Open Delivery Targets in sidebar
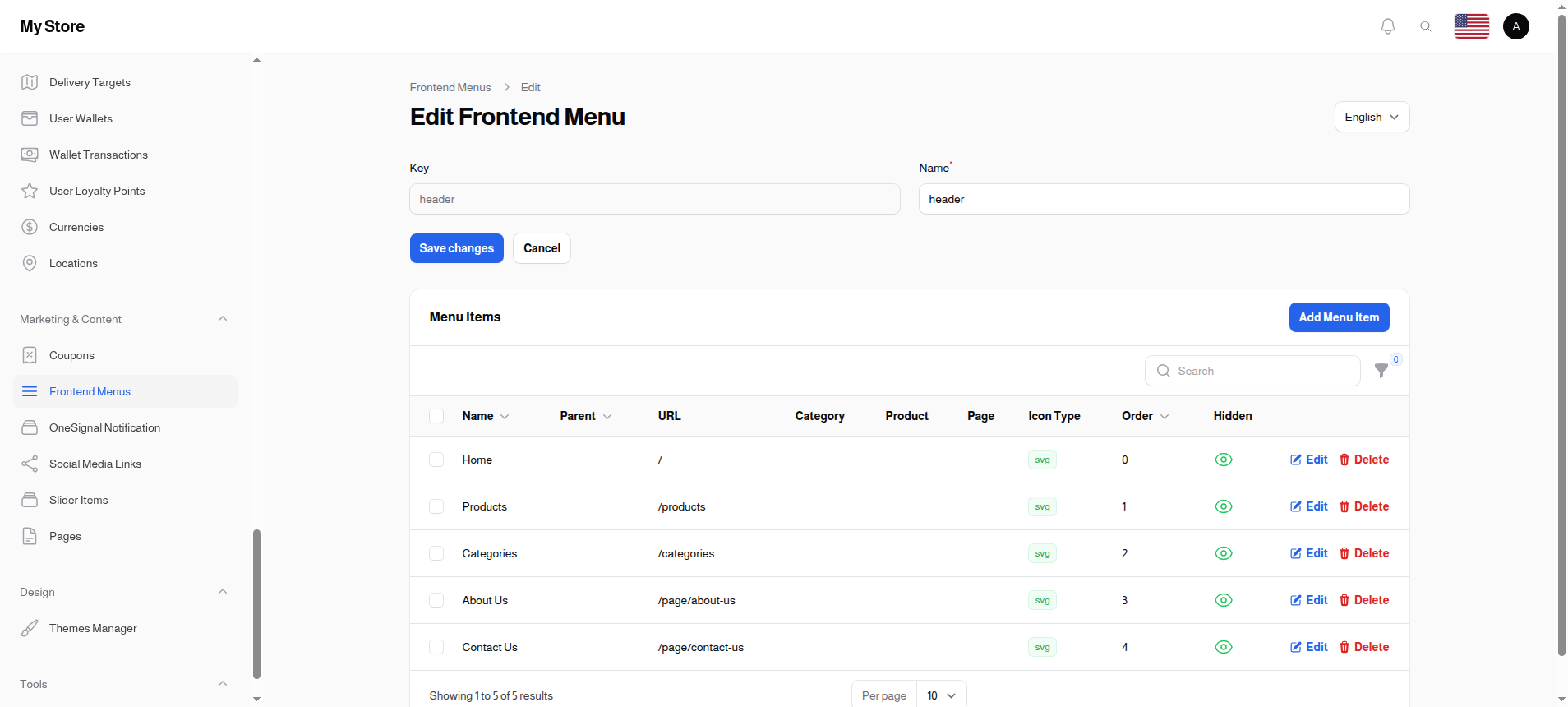The width and height of the screenshot is (1568, 707). 125,82
